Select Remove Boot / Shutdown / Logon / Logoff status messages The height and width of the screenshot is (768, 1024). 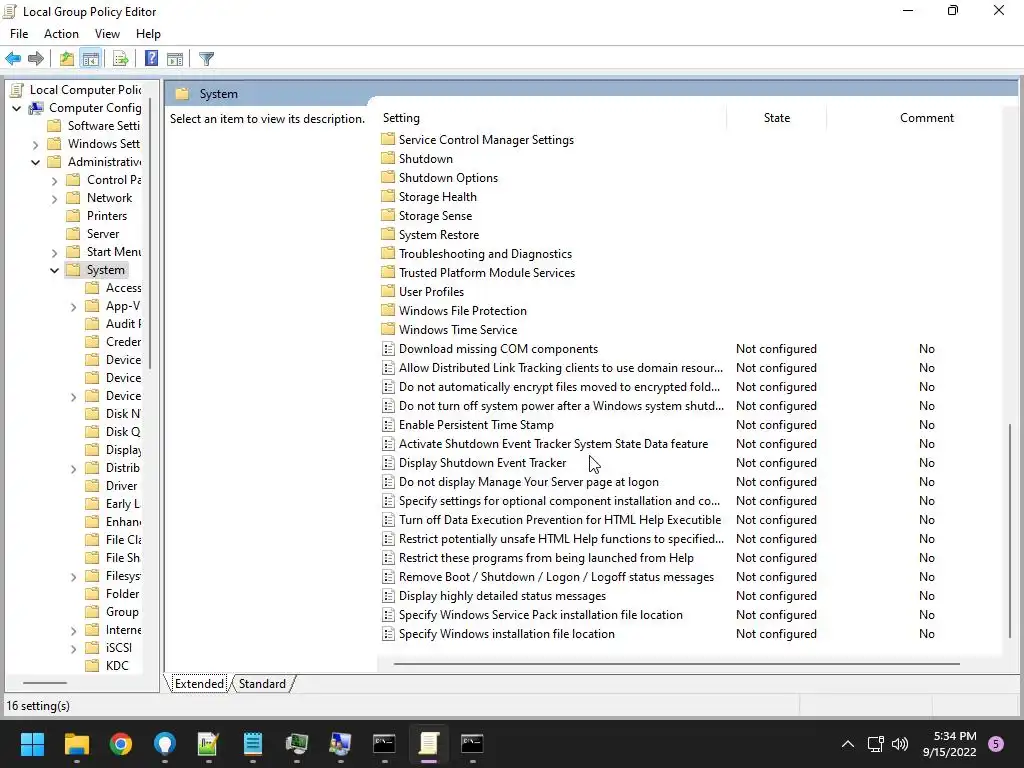click(556, 577)
